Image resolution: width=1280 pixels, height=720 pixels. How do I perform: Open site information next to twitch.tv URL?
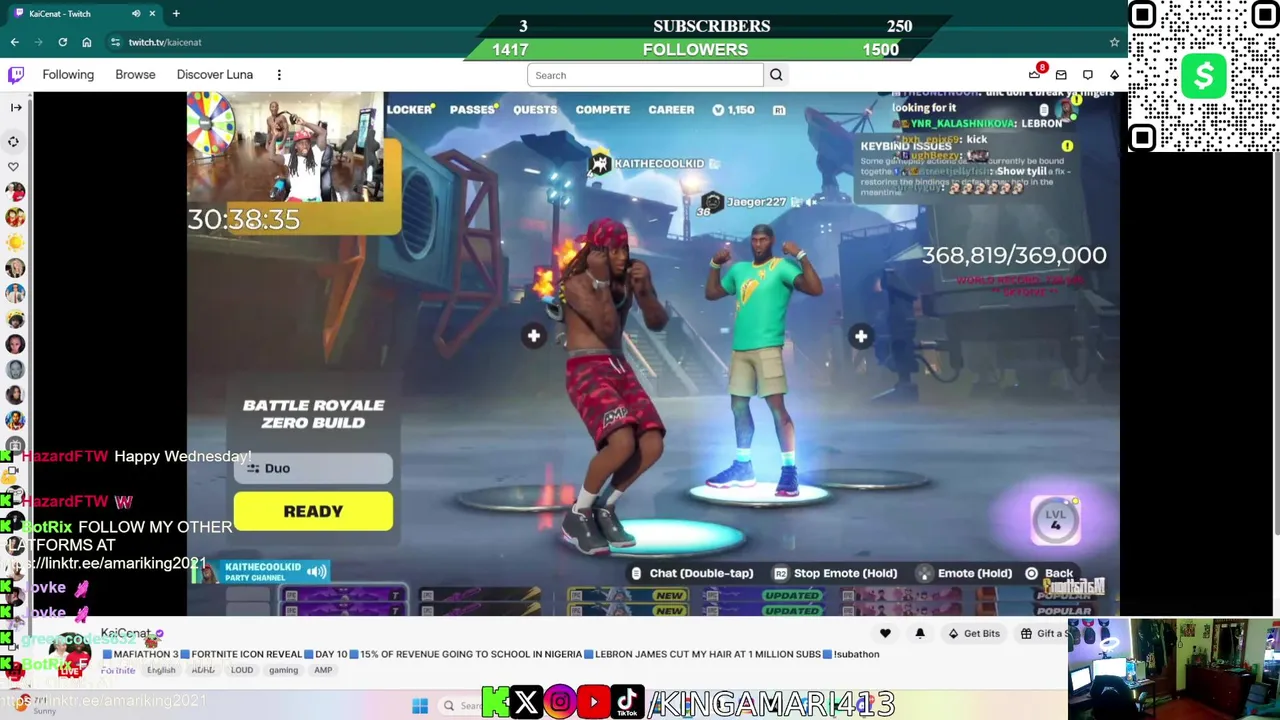point(115,42)
